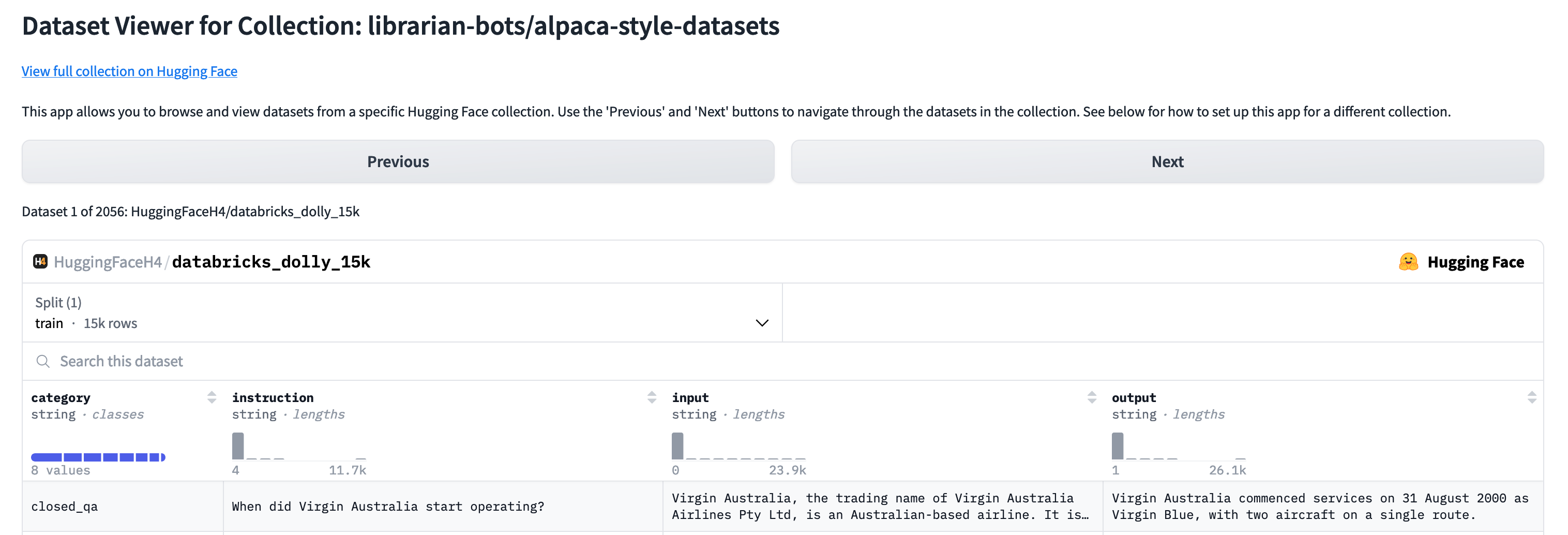The width and height of the screenshot is (1568, 535).
Task: Sort by input column arrows
Action: [1091, 397]
